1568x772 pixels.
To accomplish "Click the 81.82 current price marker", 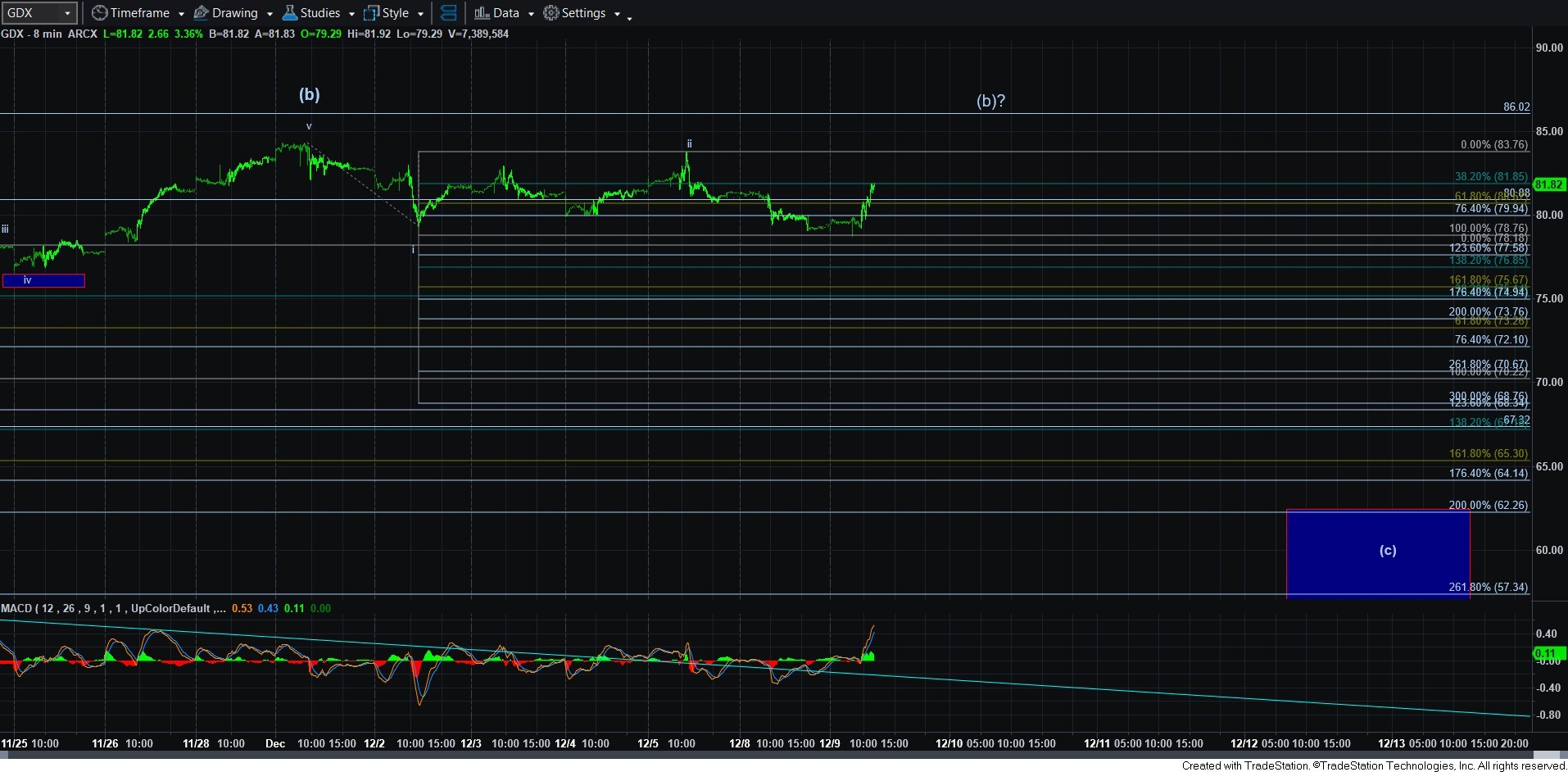I will (x=1548, y=184).
